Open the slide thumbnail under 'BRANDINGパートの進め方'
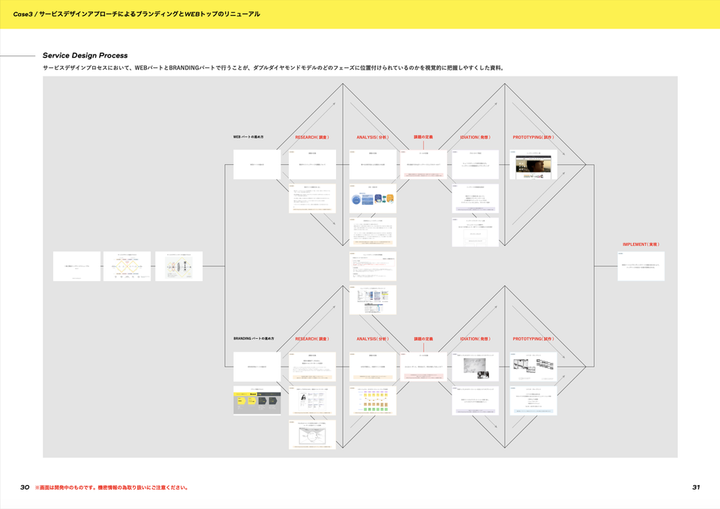 [x=257, y=367]
